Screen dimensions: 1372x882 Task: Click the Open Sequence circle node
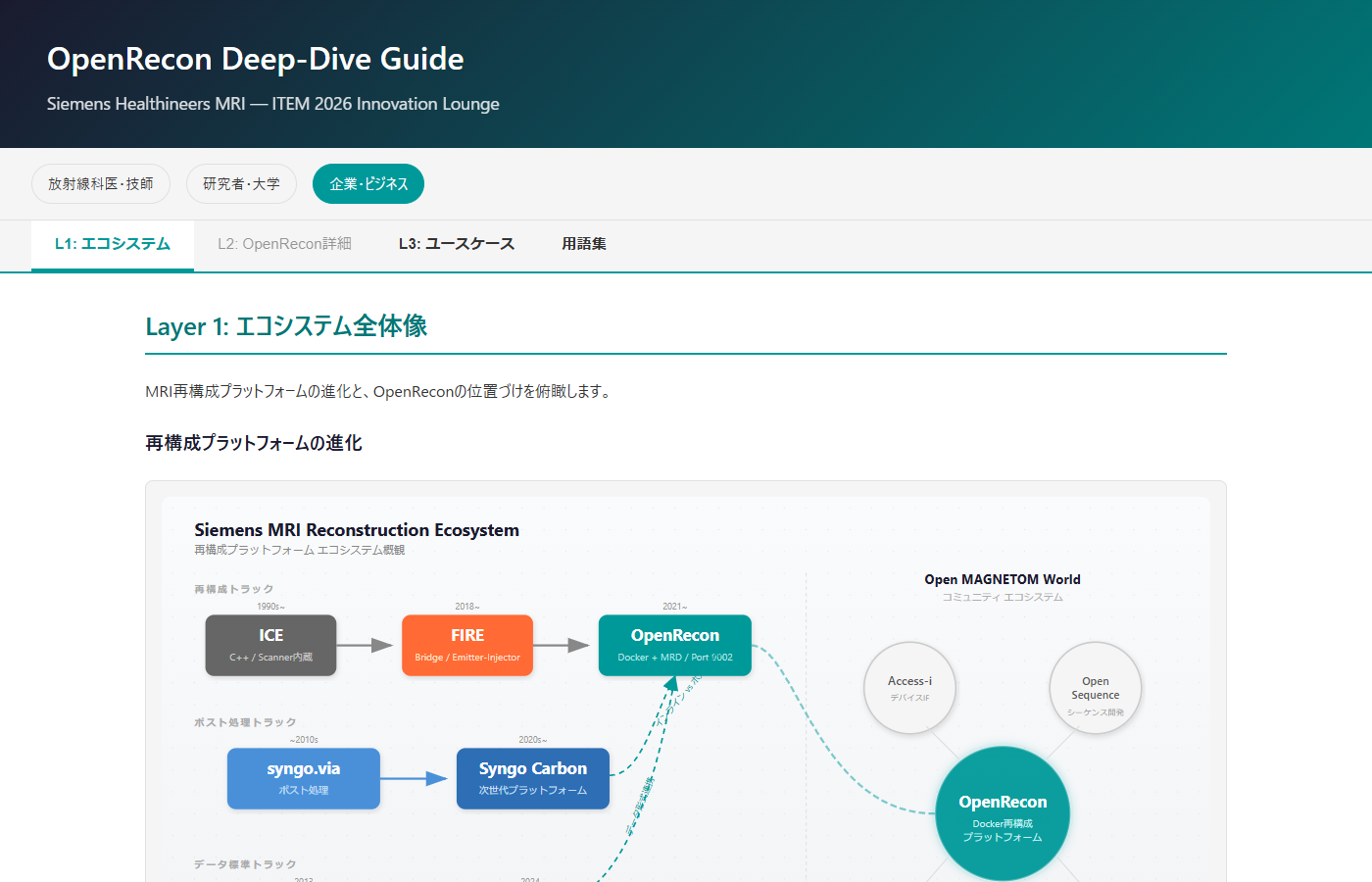tap(1096, 688)
